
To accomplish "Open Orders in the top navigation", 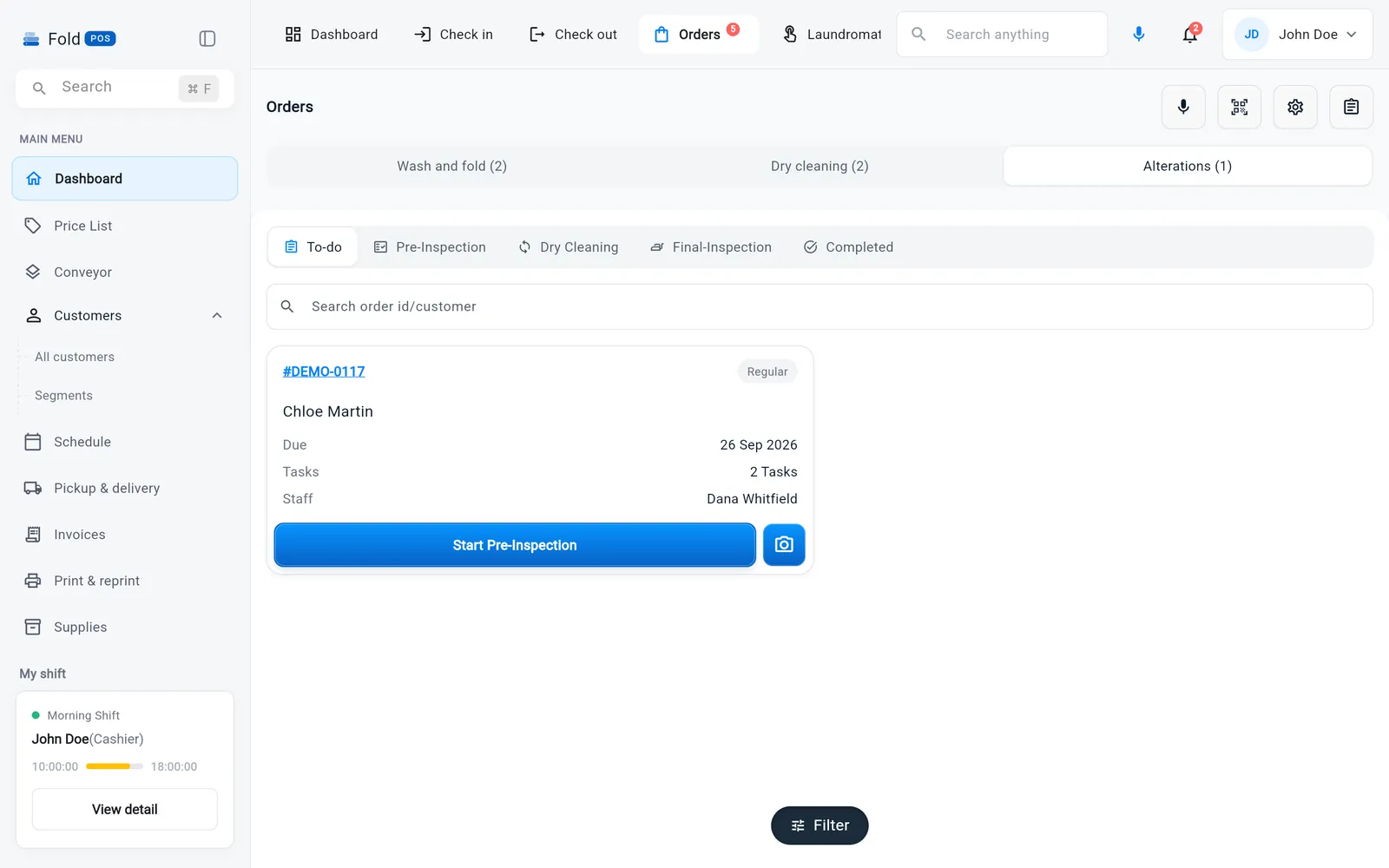I will point(698,34).
